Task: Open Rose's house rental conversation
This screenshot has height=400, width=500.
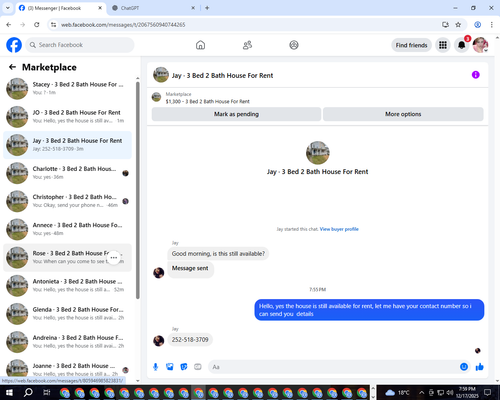Action: pos(67,257)
